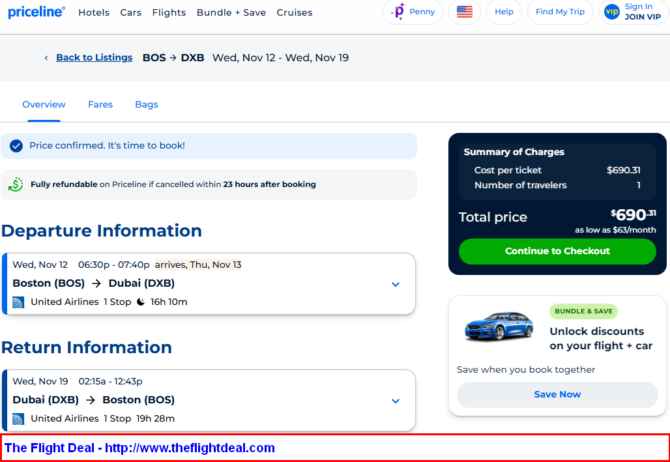Select the '19h 28m' return duration
Image resolution: width=670 pixels, height=462 pixels.
155,419
